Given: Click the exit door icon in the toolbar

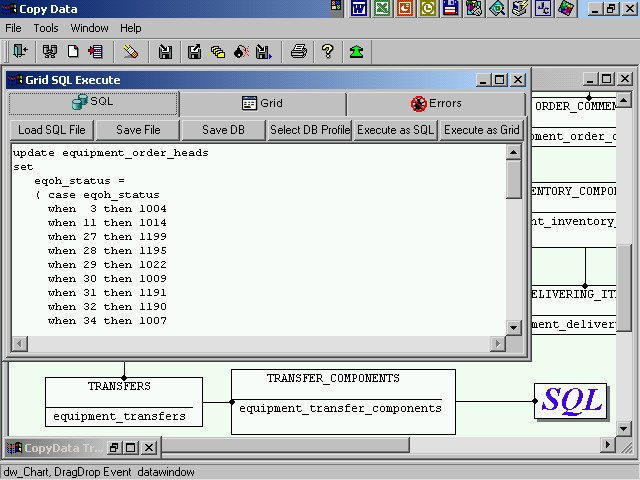Looking at the screenshot, I should tap(19, 51).
